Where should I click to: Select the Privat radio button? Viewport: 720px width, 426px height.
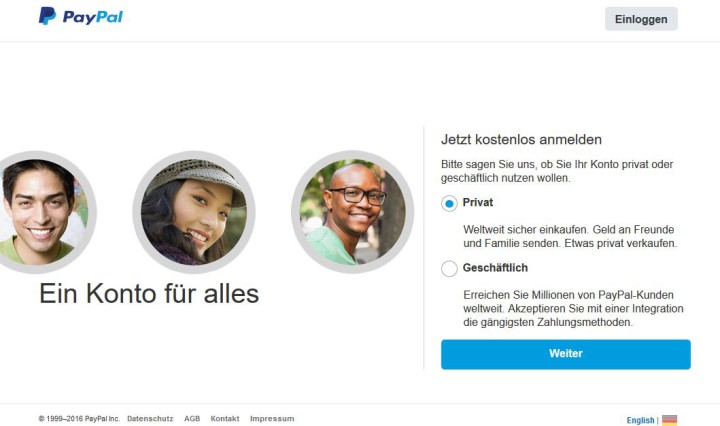450,203
